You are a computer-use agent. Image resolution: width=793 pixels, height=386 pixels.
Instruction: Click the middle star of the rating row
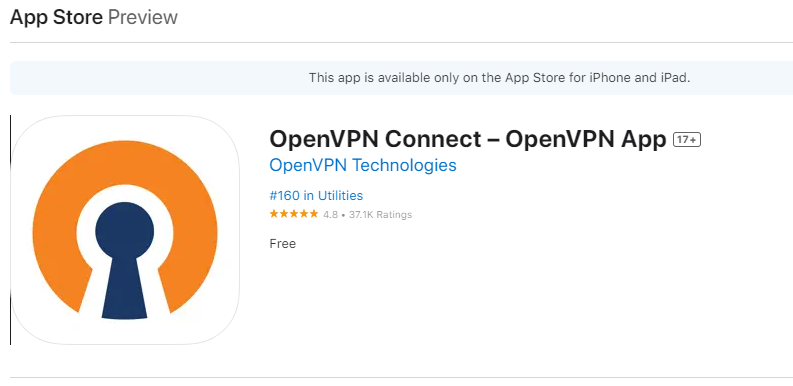click(x=294, y=214)
